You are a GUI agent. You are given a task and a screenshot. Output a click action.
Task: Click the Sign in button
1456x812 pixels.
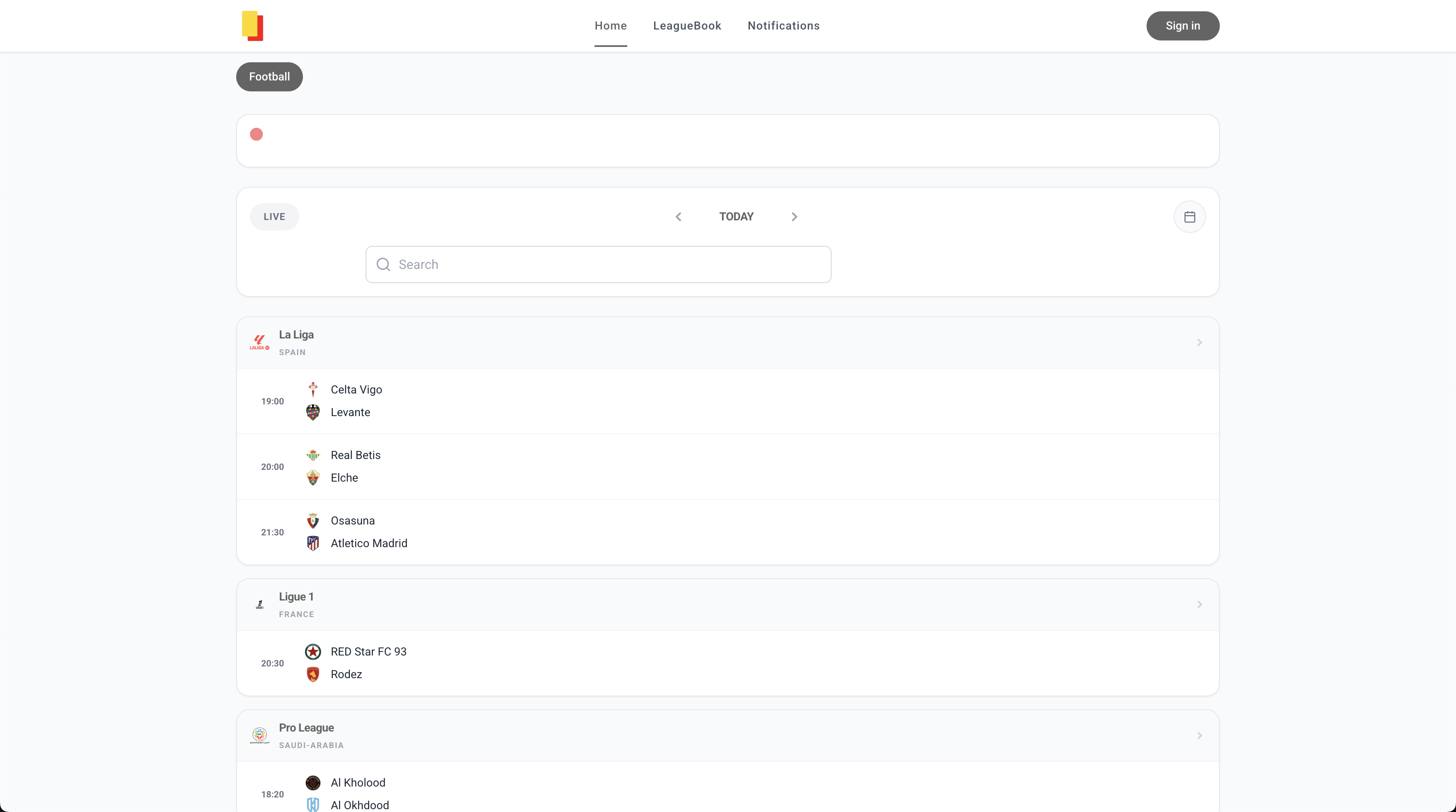[x=1183, y=26]
